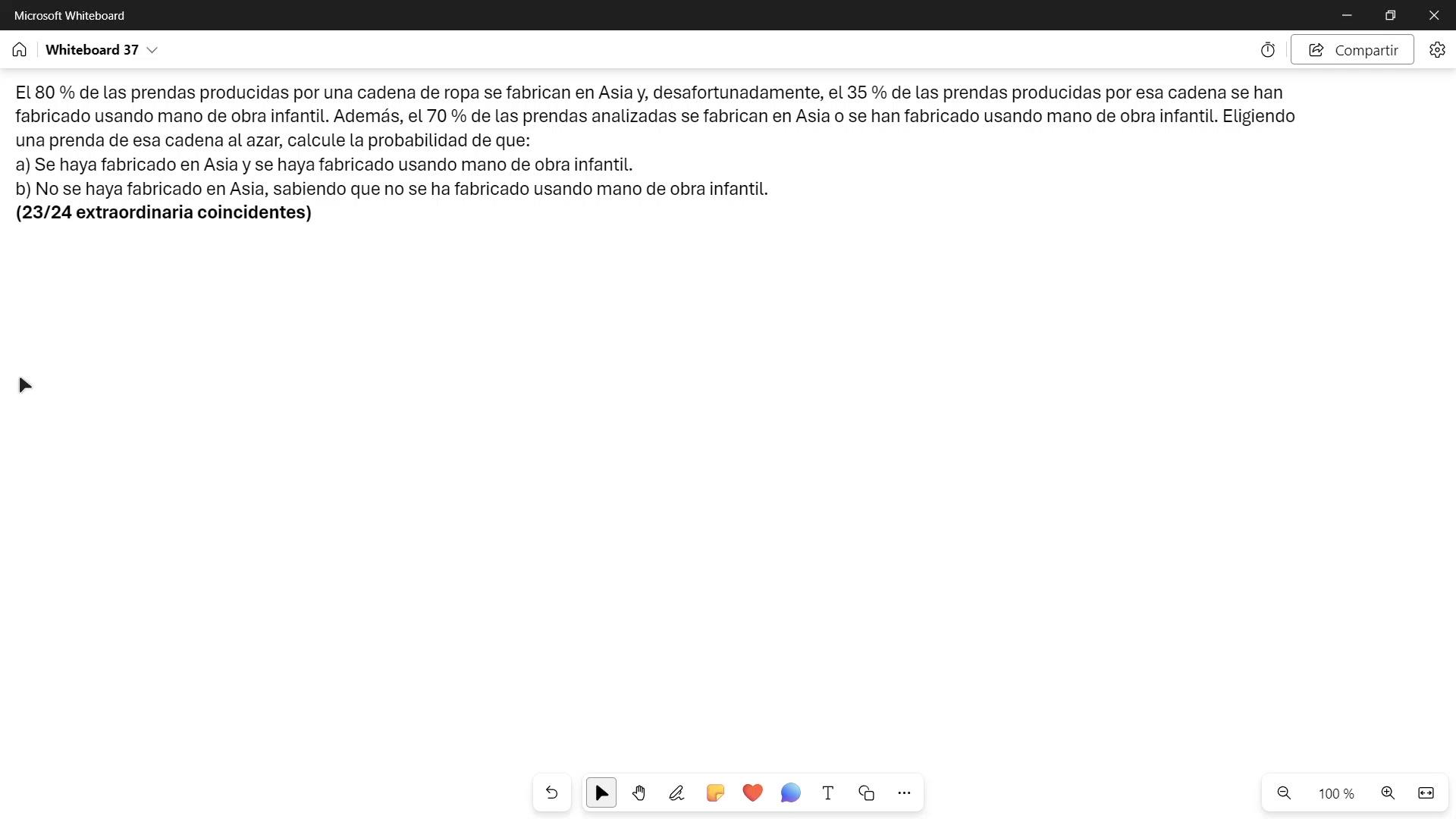Choose the Text tool

pyautogui.click(x=828, y=793)
